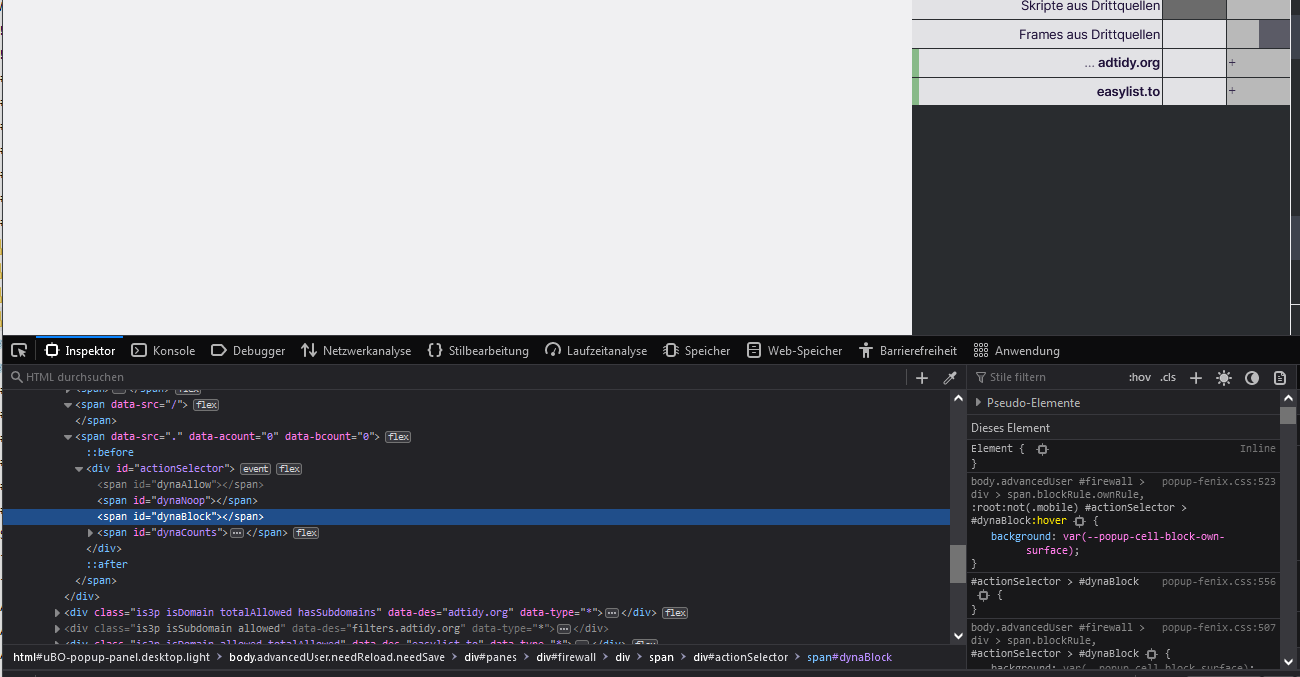This screenshot has height=677, width=1300.
Task: Collapse the div#actionSelector node
Action: (79, 469)
